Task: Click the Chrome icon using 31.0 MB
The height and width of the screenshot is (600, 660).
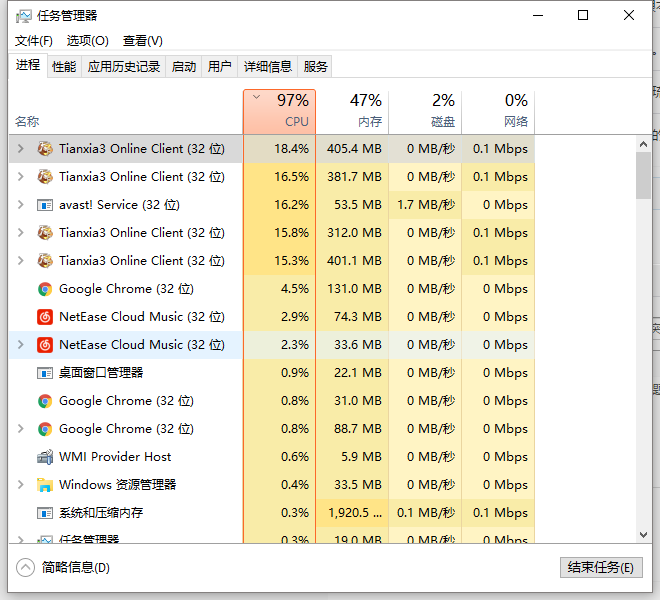Action: tap(45, 401)
